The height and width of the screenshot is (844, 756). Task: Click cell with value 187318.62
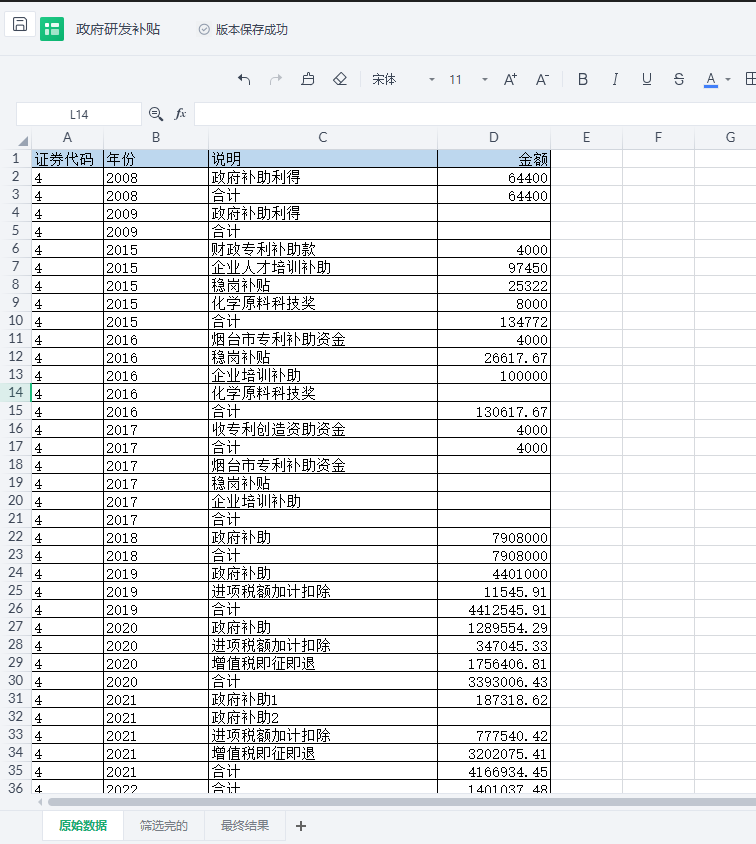point(494,699)
